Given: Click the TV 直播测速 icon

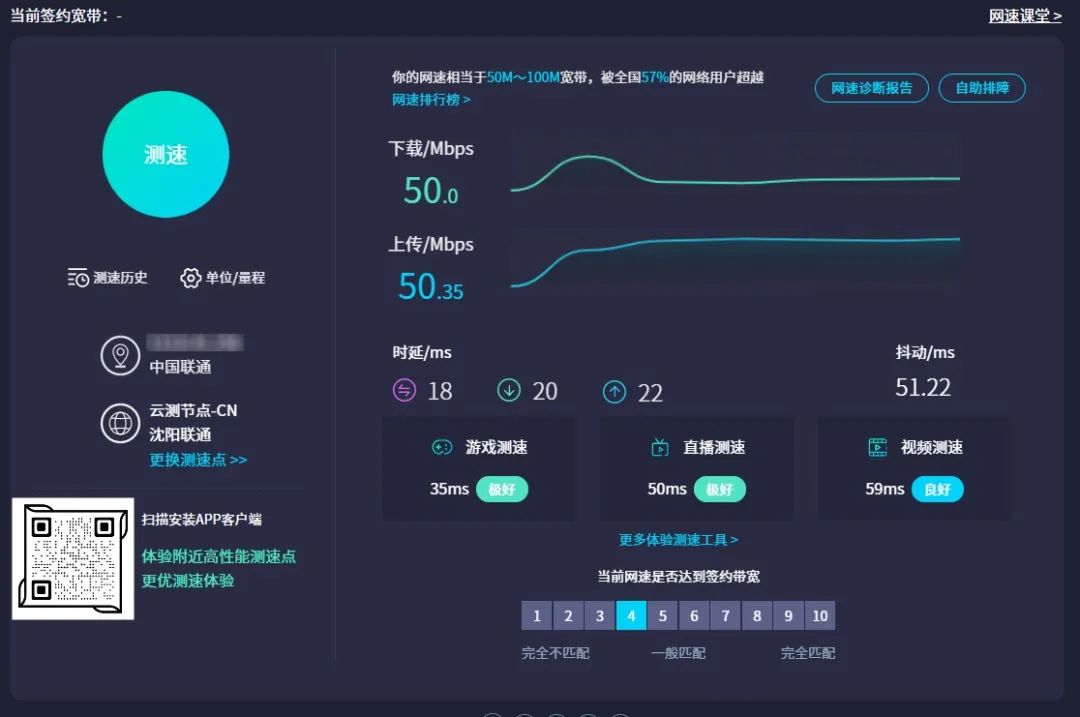Looking at the screenshot, I should [660, 448].
